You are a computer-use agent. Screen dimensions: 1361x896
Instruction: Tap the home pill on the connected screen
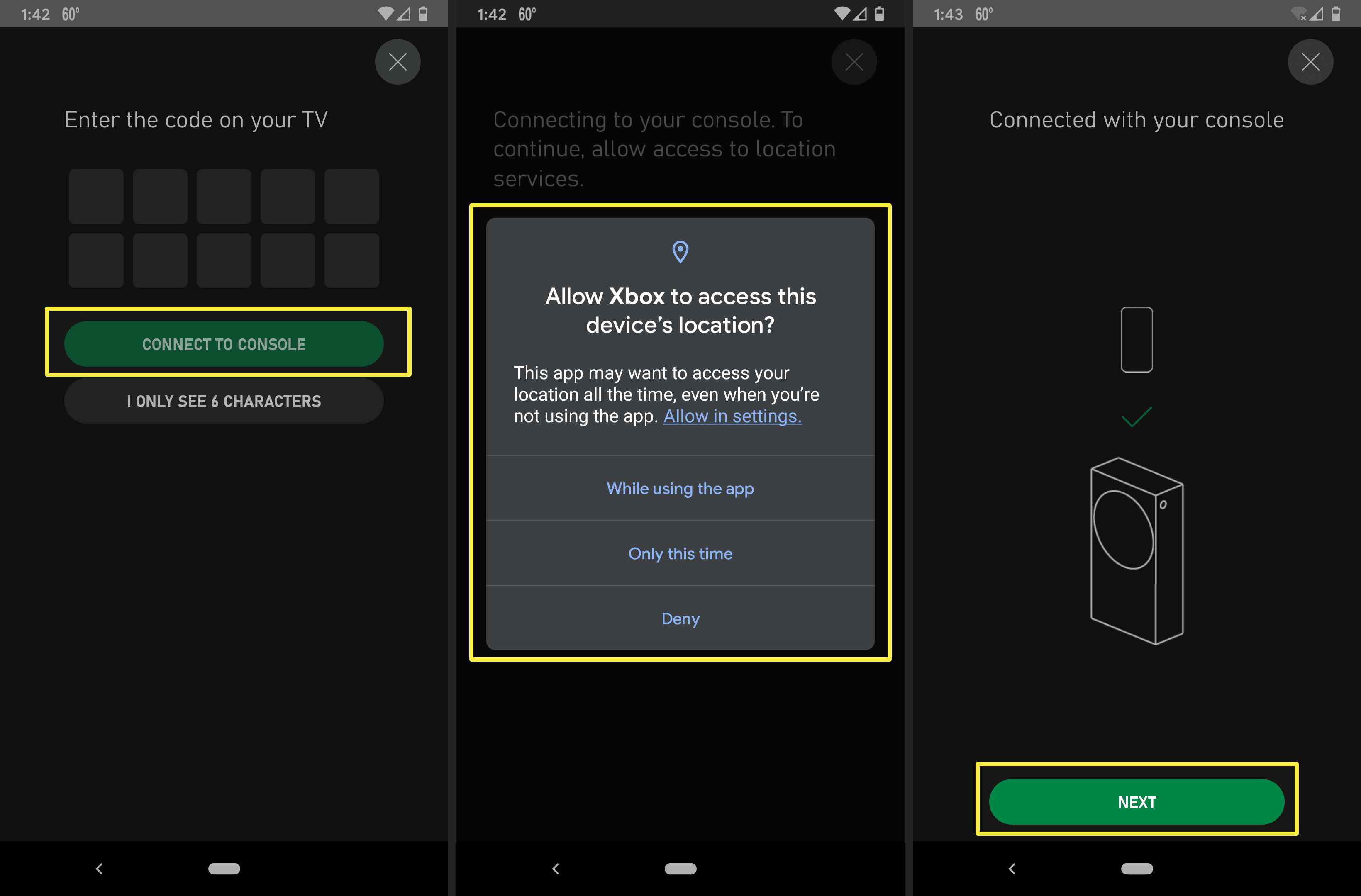point(1136,869)
